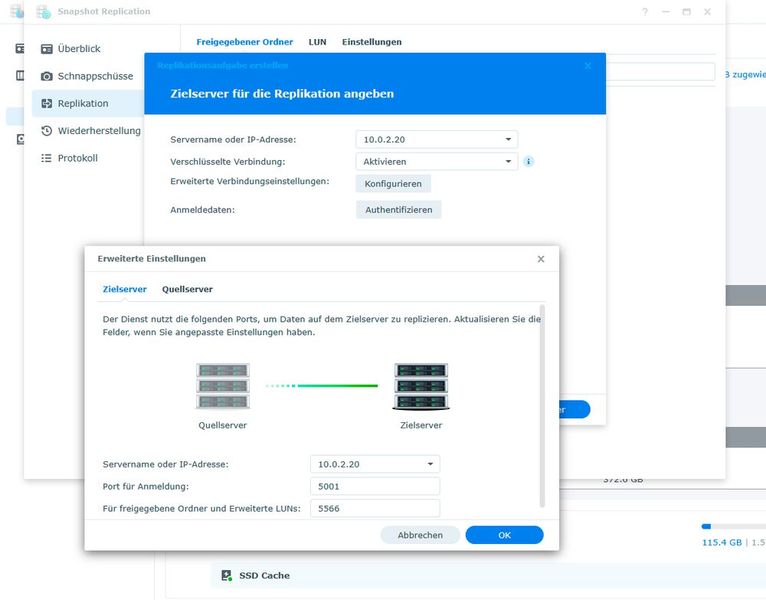
Task: Click Port für Anmeldung field 5001
Action: click(x=375, y=487)
